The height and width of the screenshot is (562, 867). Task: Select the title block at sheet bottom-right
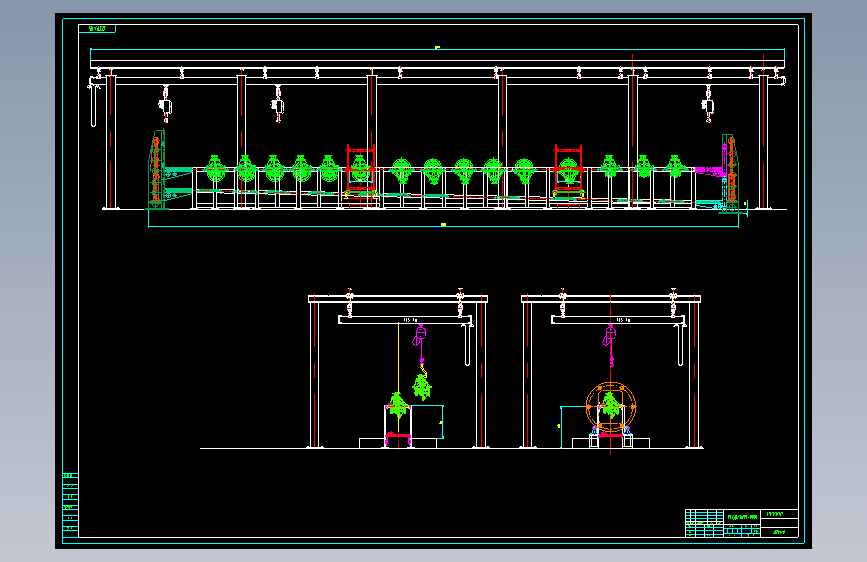(x=741, y=523)
